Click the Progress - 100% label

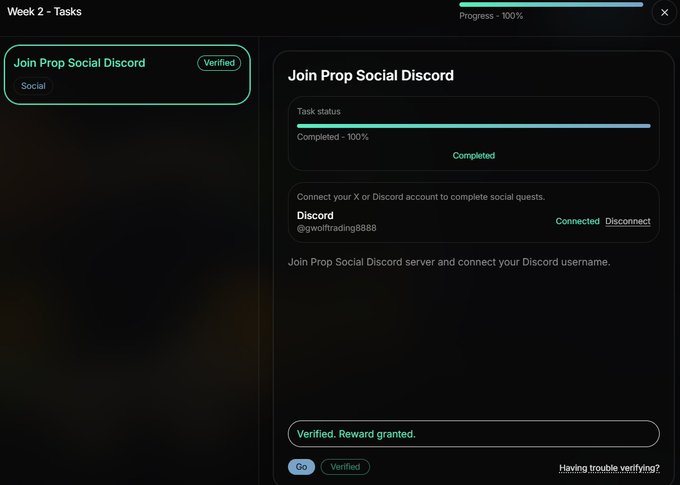click(x=491, y=16)
